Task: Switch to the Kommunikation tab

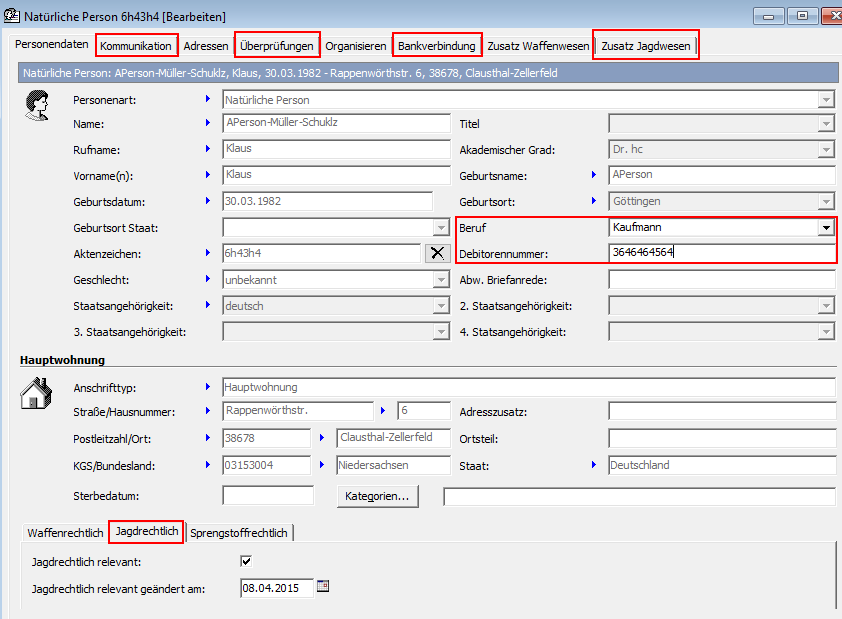Action: (136, 46)
